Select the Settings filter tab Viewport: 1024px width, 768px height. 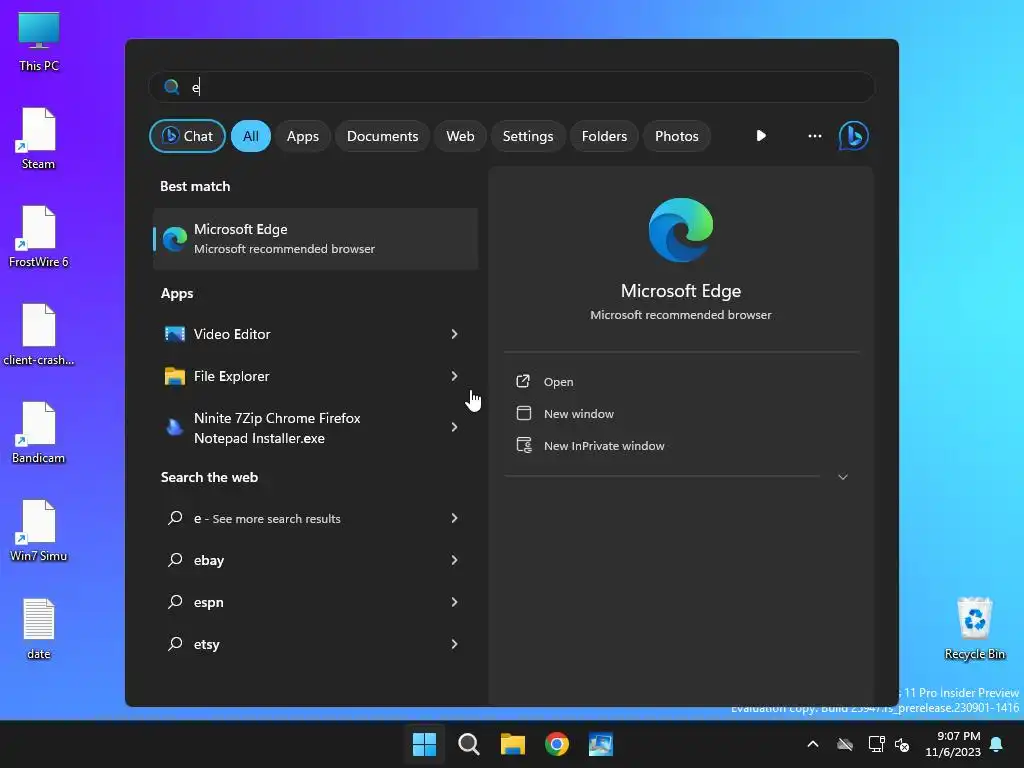[528, 136]
